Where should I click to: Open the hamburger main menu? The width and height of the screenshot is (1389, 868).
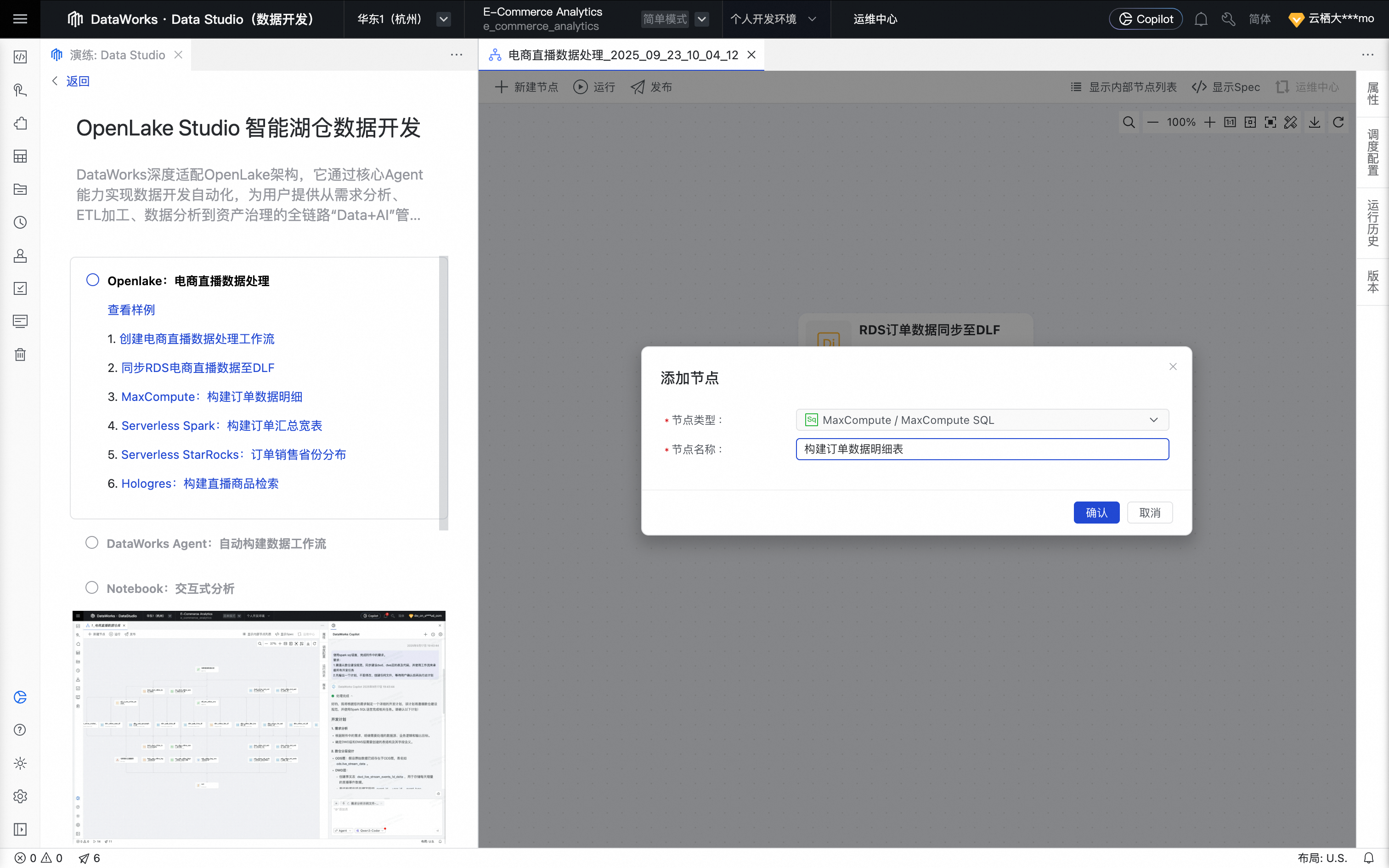[x=20, y=19]
